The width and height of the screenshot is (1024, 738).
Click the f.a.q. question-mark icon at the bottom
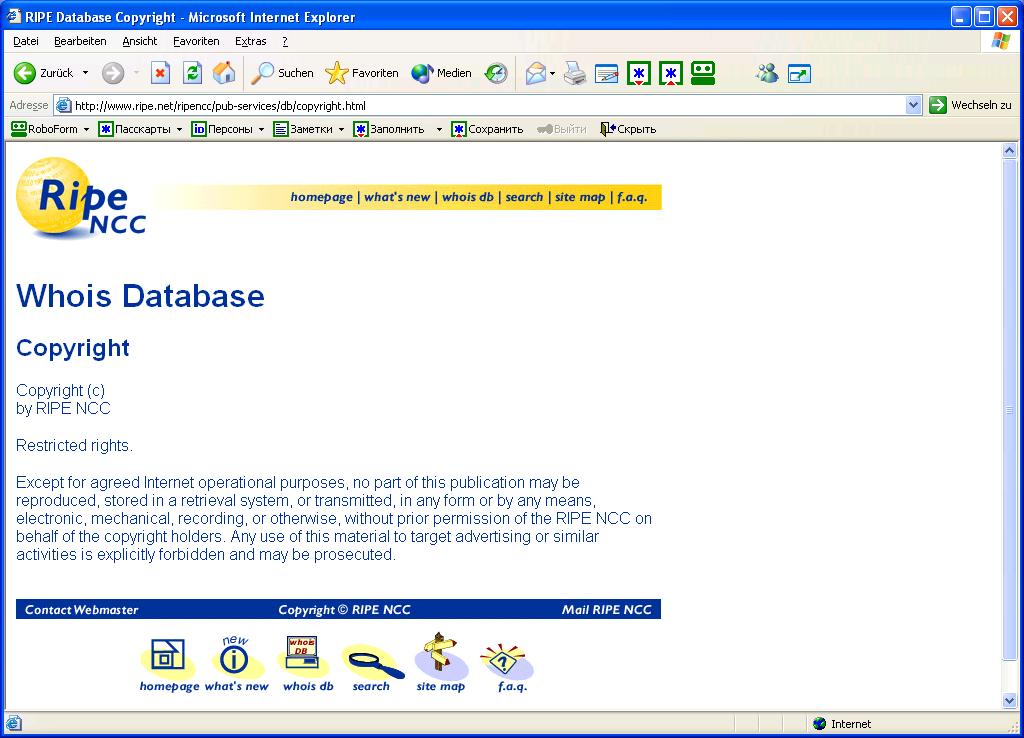point(507,660)
